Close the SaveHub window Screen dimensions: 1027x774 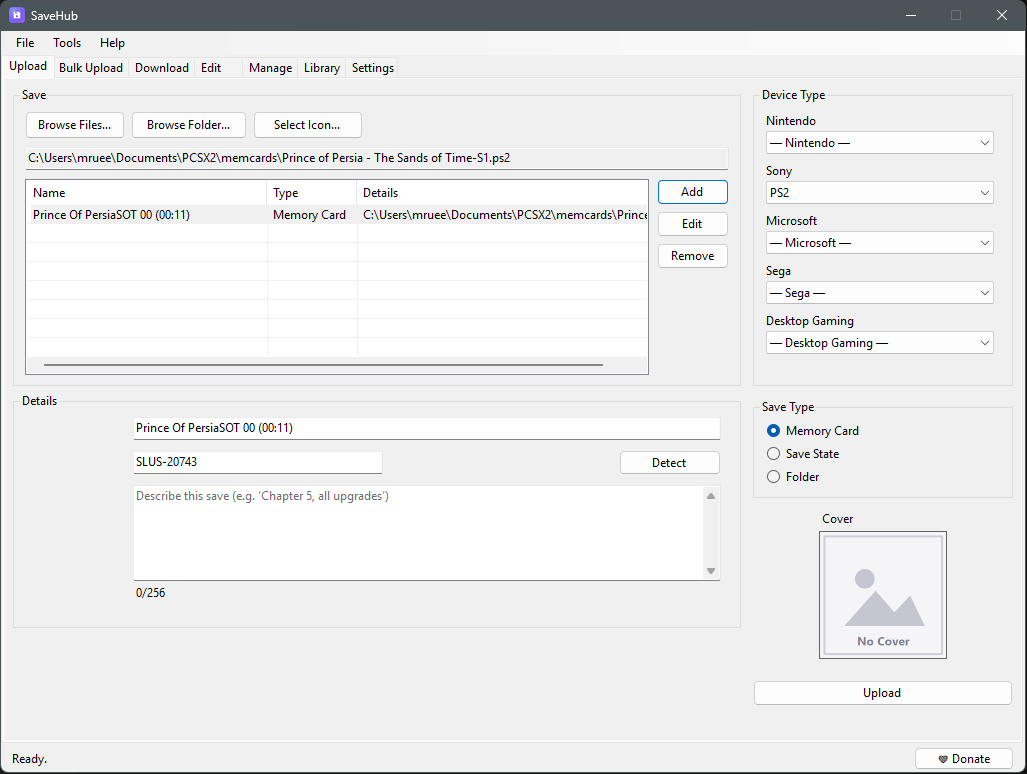tap(1002, 15)
